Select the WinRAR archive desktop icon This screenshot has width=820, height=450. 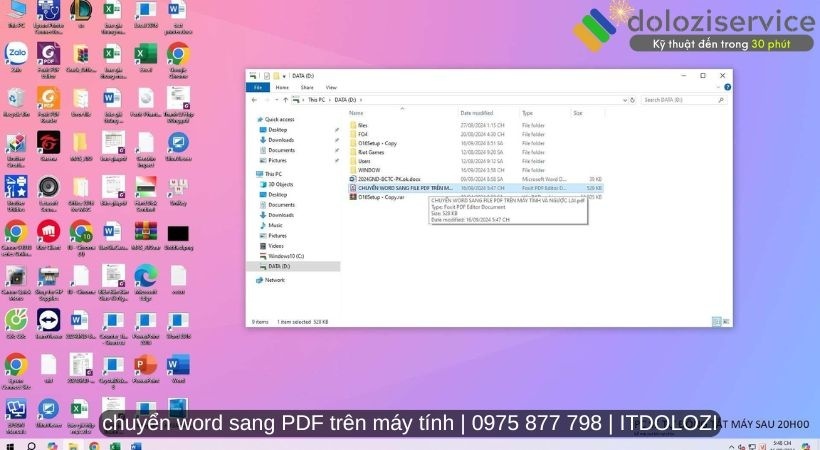coord(146,235)
